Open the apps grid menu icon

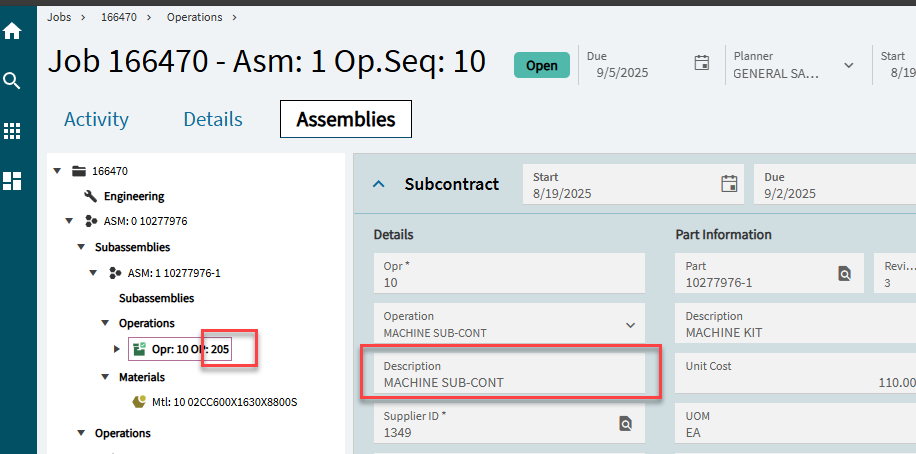click(x=12, y=131)
